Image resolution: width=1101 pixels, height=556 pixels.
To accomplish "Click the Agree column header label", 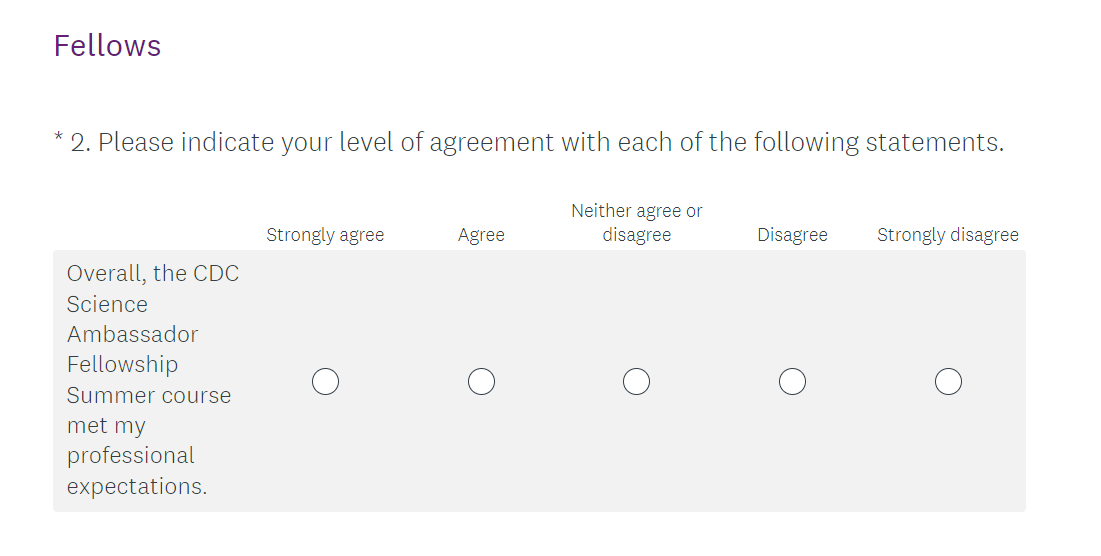I will pyautogui.click(x=481, y=235).
